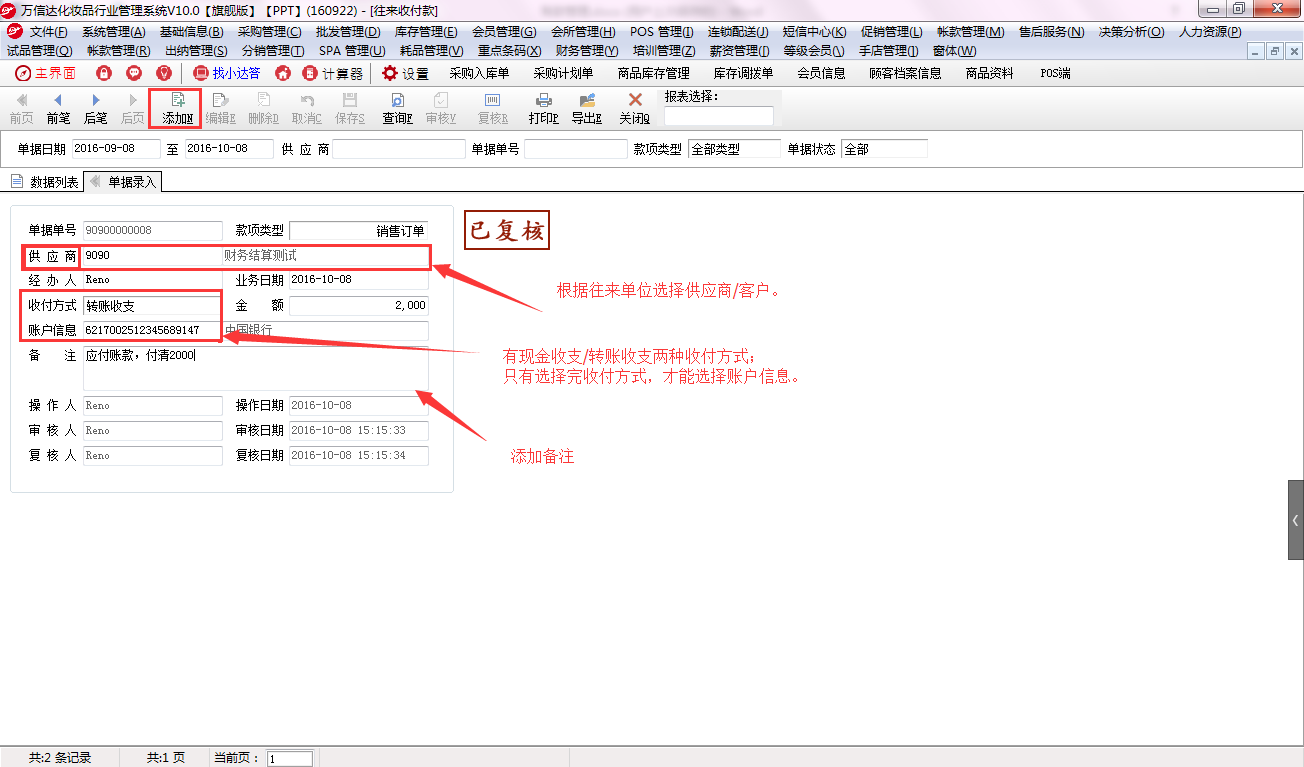Click the red chat bubble icon
This screenshot has width=1304, height=767.
[x=133, y=73]
